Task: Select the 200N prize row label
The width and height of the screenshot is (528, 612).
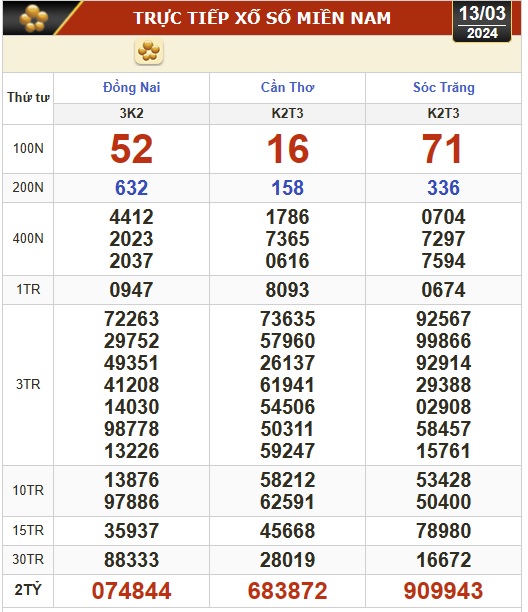Action: point(28,187)
